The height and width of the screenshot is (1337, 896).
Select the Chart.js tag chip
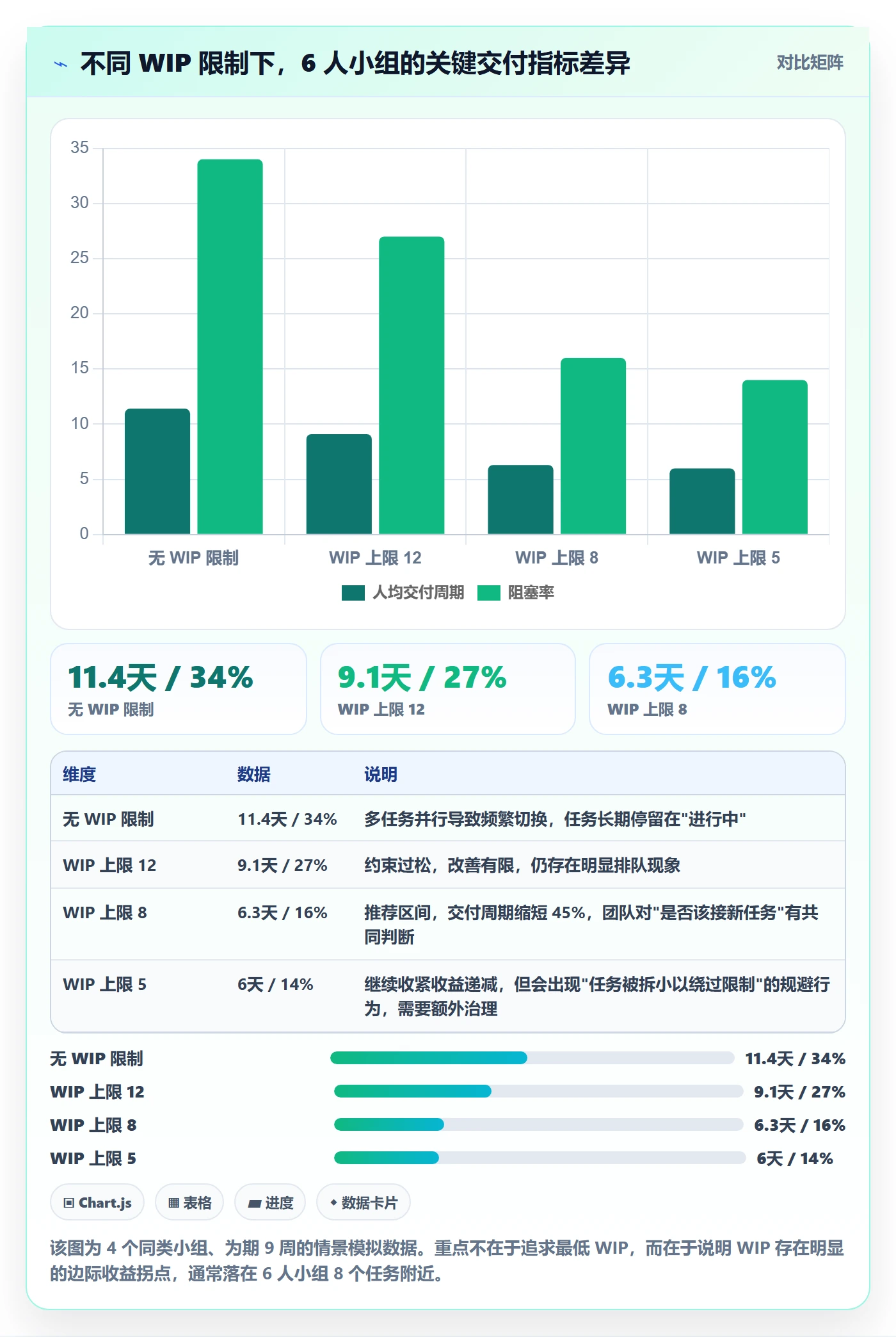(x=97, y=1203)
